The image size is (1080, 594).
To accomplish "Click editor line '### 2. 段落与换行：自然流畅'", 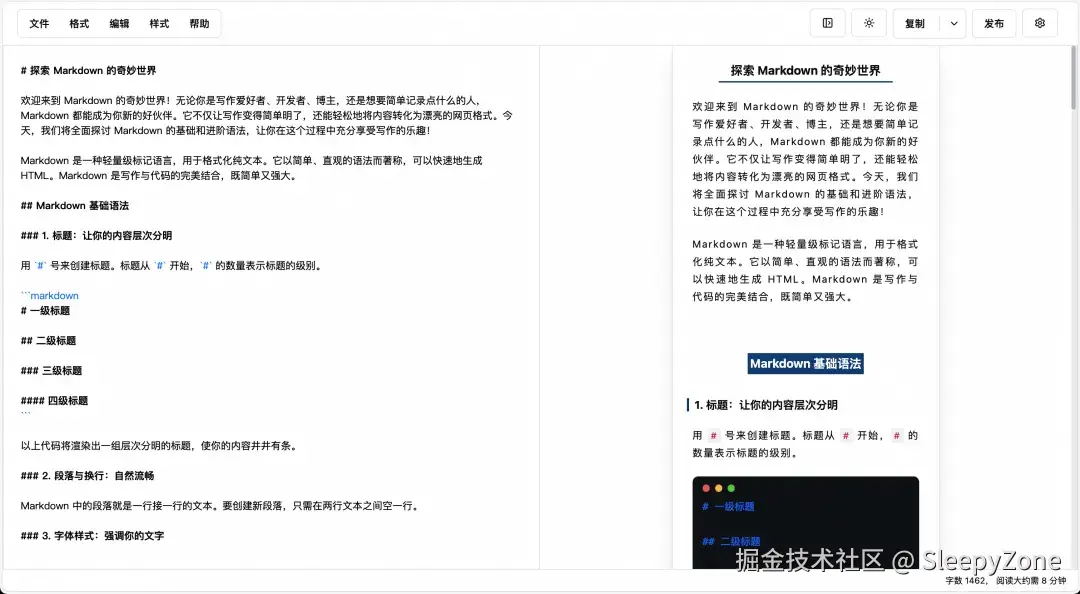I will coord(87,475).
